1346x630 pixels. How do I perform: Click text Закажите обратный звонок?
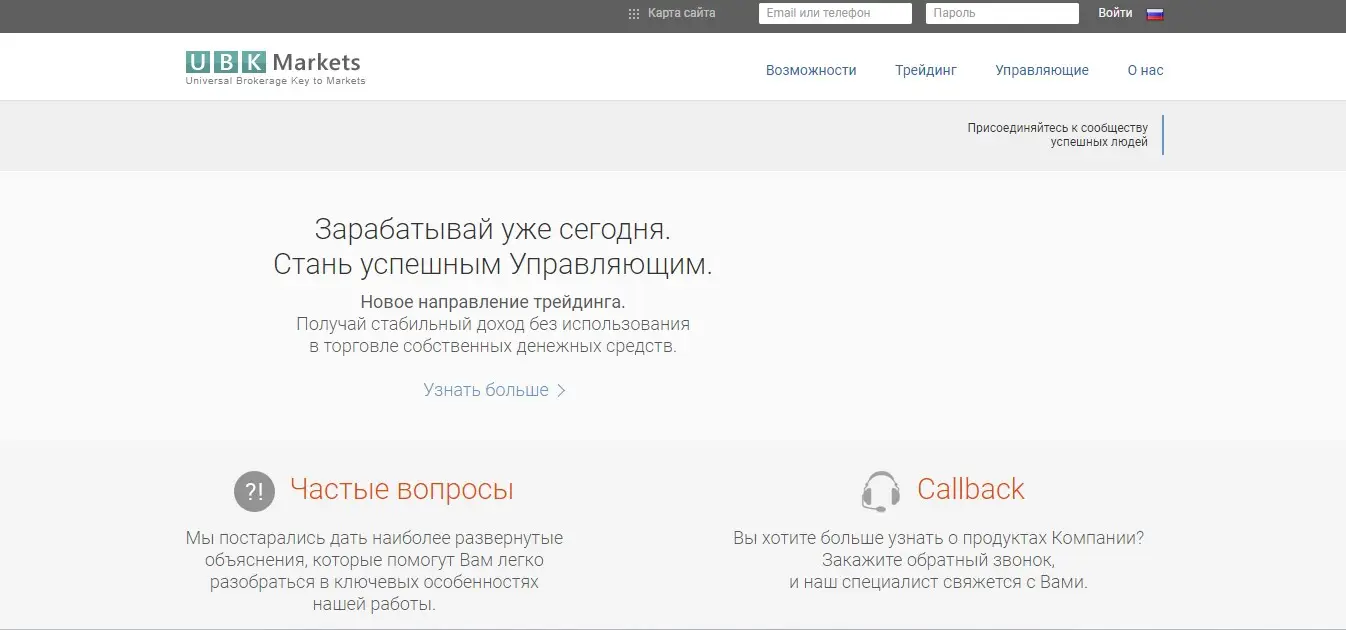(938, 560)
